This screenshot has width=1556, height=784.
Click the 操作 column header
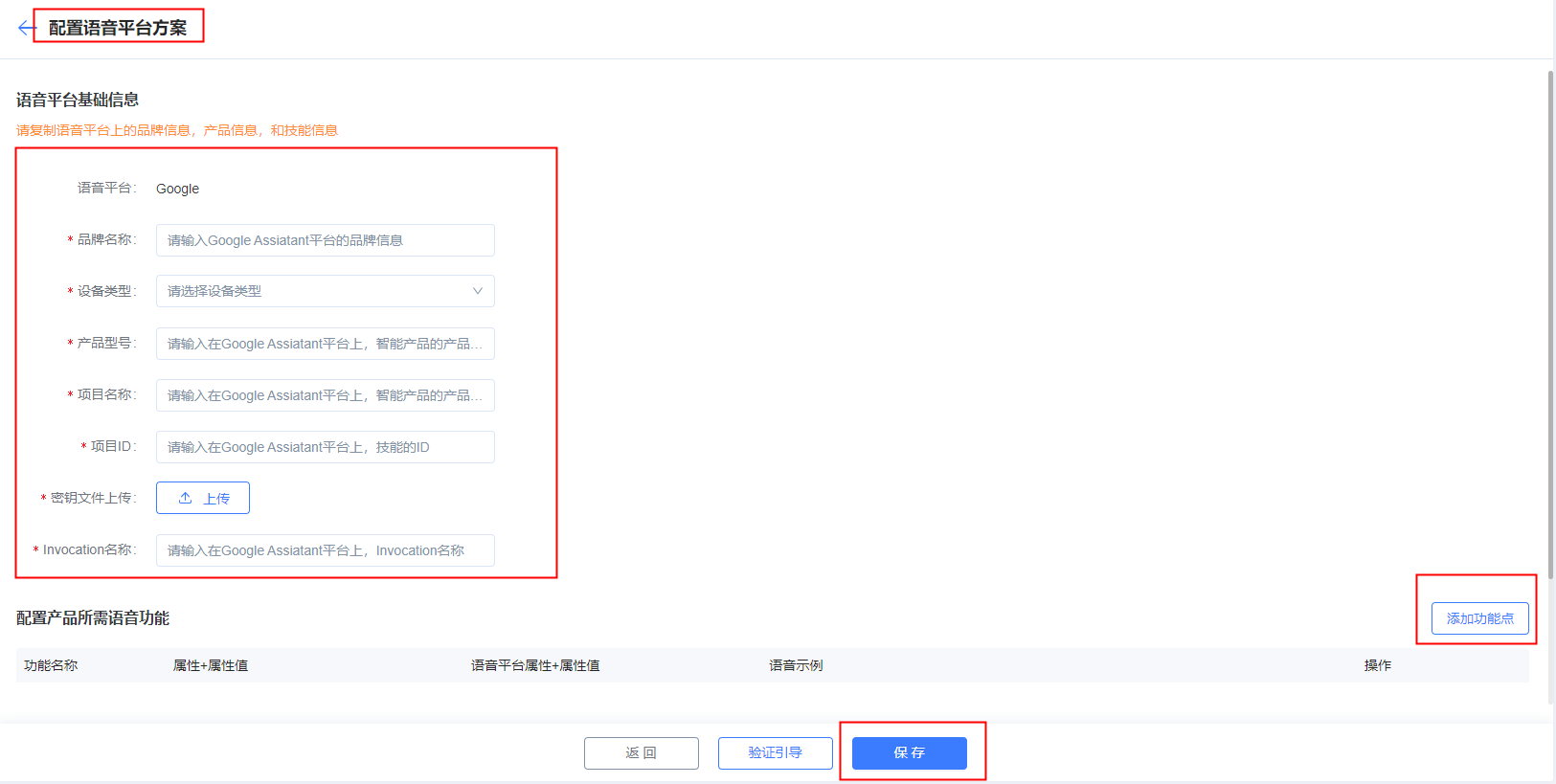pyautogui.click(x=1378, y=665)
